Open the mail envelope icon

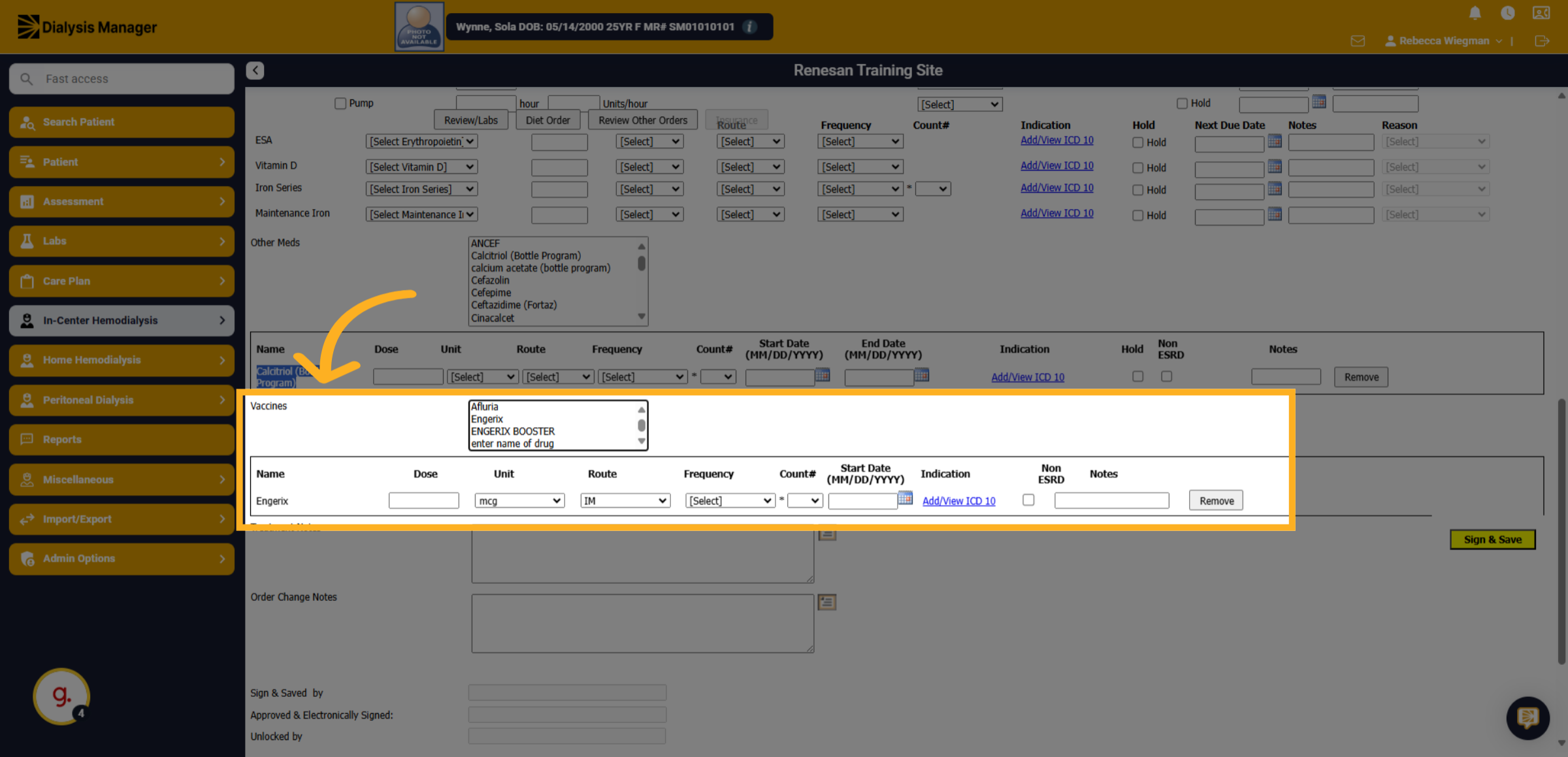(1358, 41)
